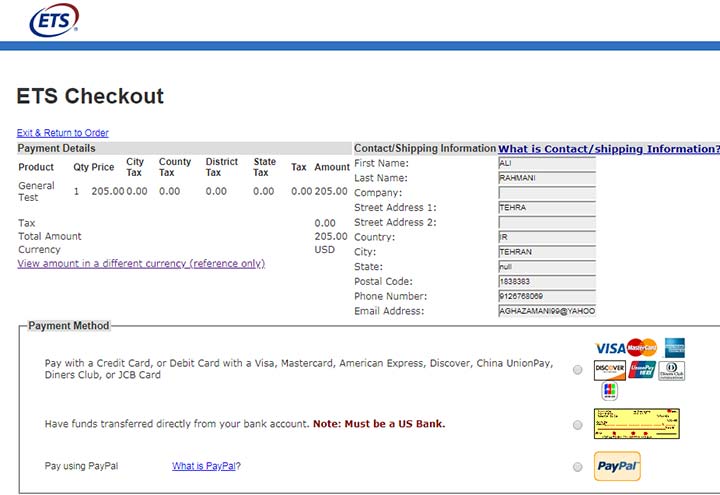The image size is (720, 495).
Task: Click the JCB card logo
Action: [x=609, y=391]
